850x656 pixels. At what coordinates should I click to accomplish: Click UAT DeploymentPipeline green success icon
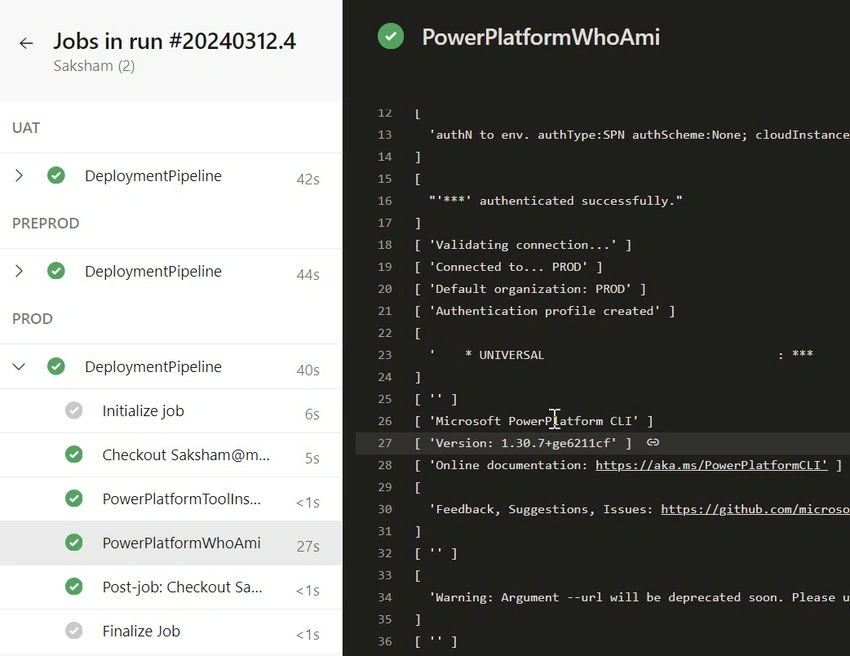coord(56,176)
